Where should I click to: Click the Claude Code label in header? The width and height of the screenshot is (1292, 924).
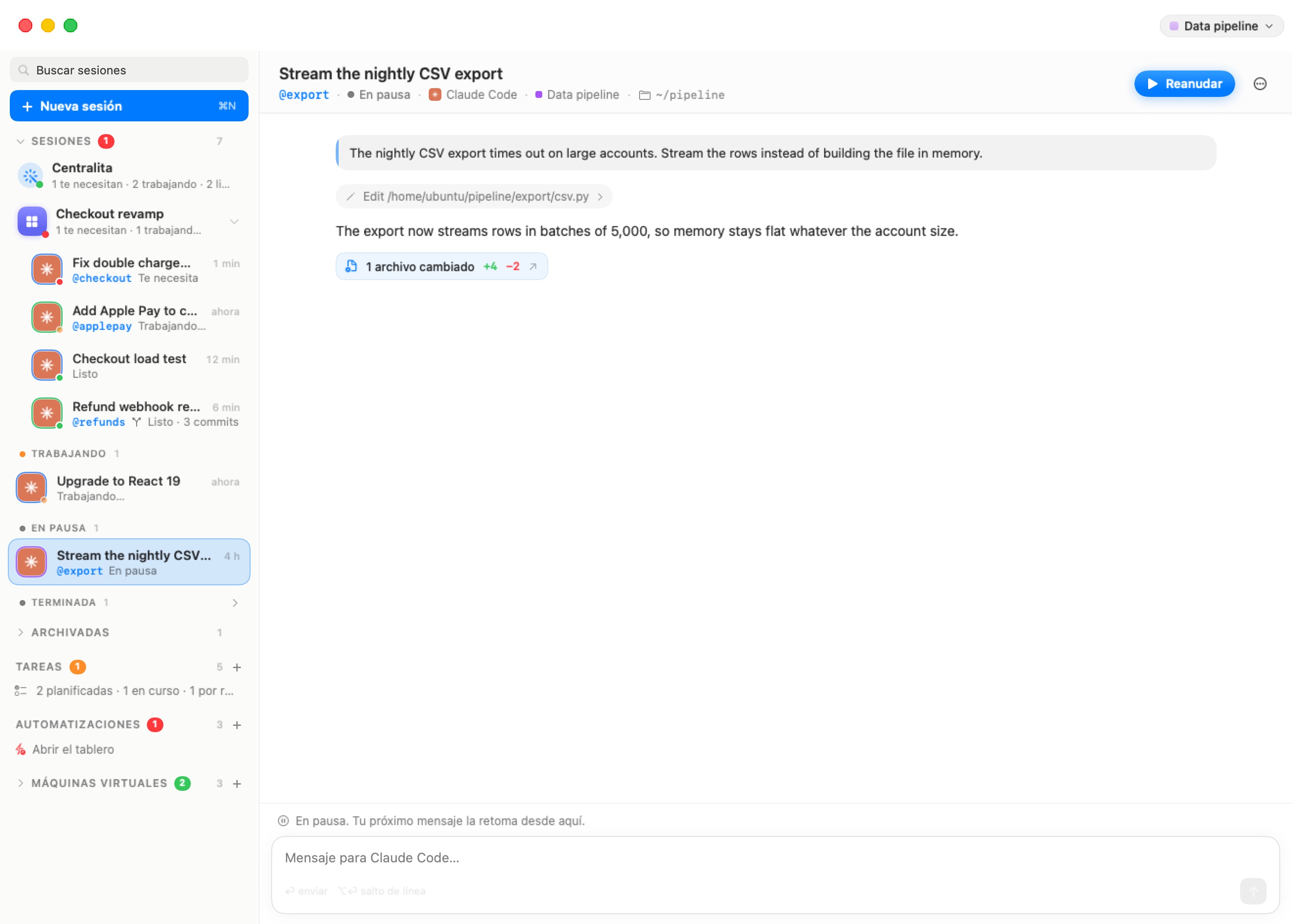[481, 95]
